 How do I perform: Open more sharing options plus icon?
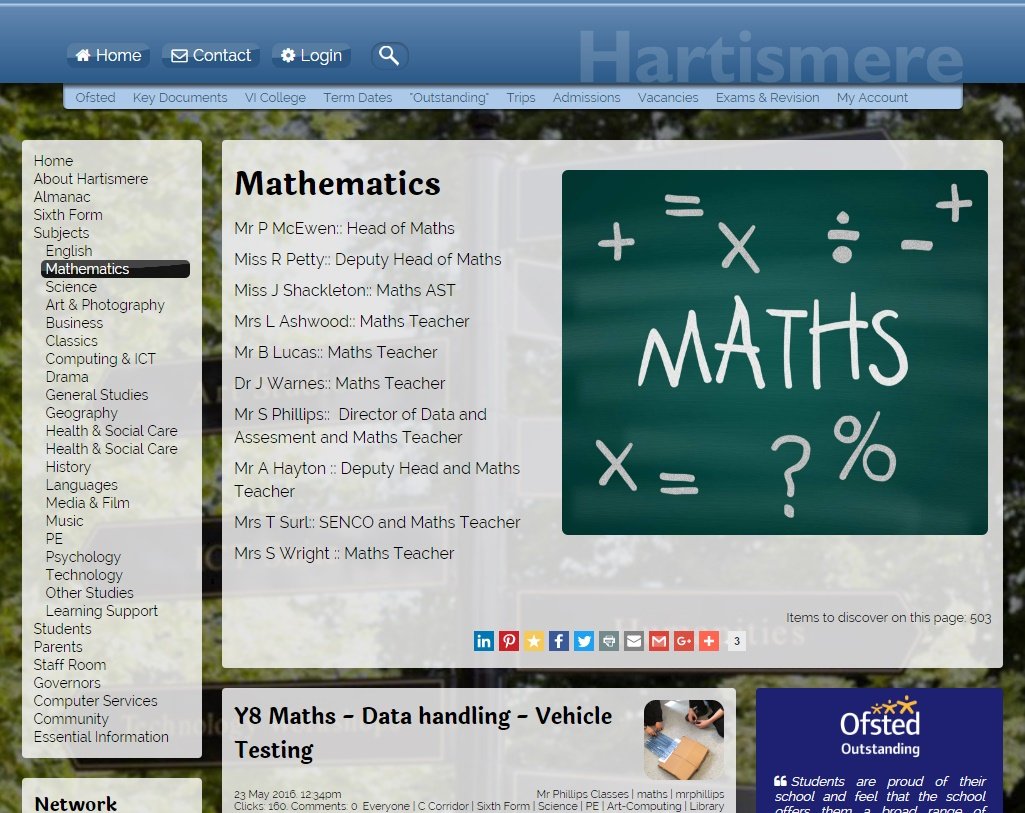click(x=709, y=641)
